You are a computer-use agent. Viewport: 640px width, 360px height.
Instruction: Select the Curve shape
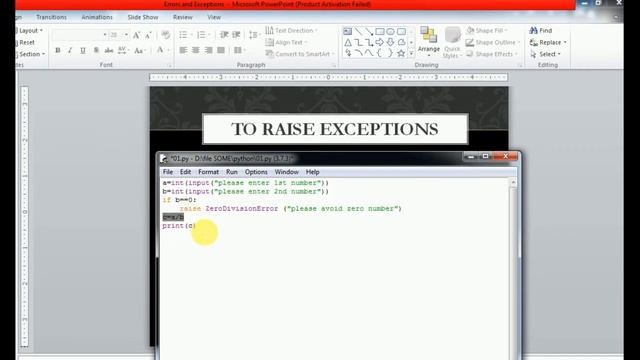click(x=369, y=53)
